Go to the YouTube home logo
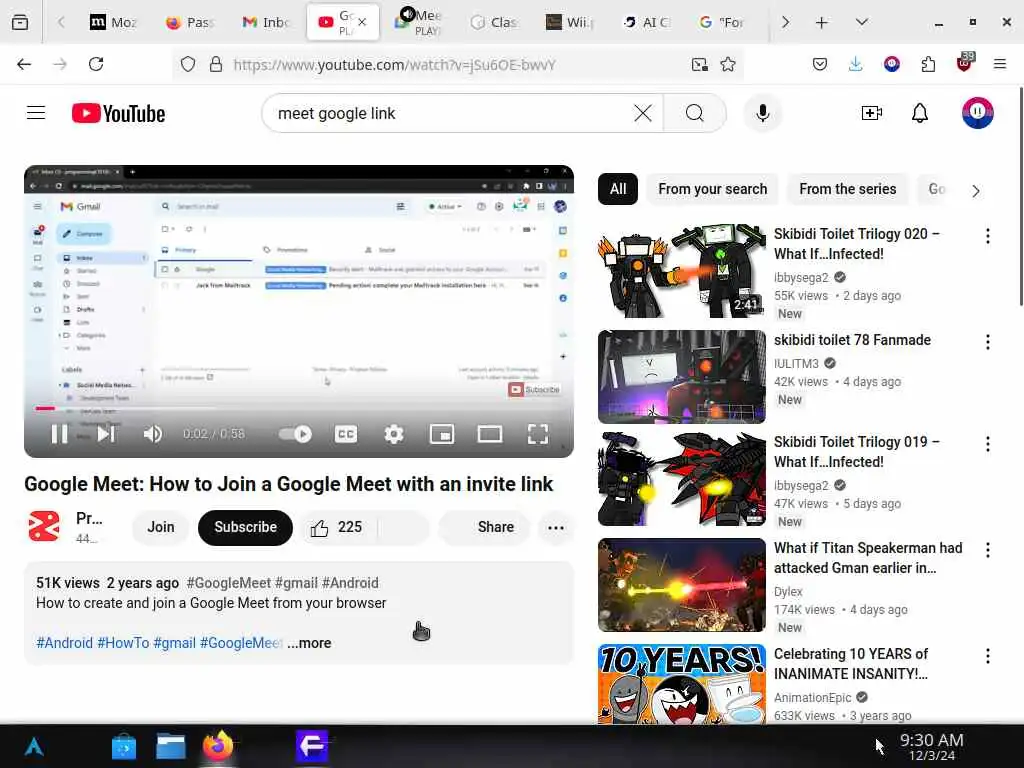Screen dimensions: 1024x768 pos(118,113)
